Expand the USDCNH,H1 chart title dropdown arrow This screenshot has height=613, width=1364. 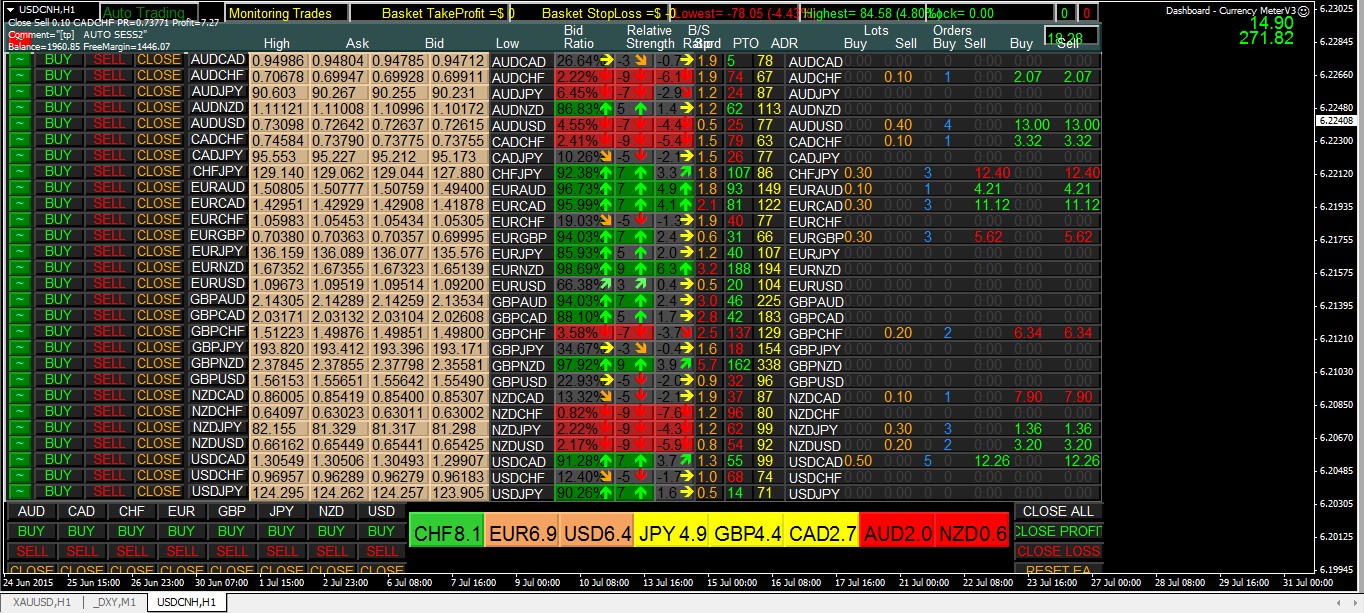tap(11, 9)
